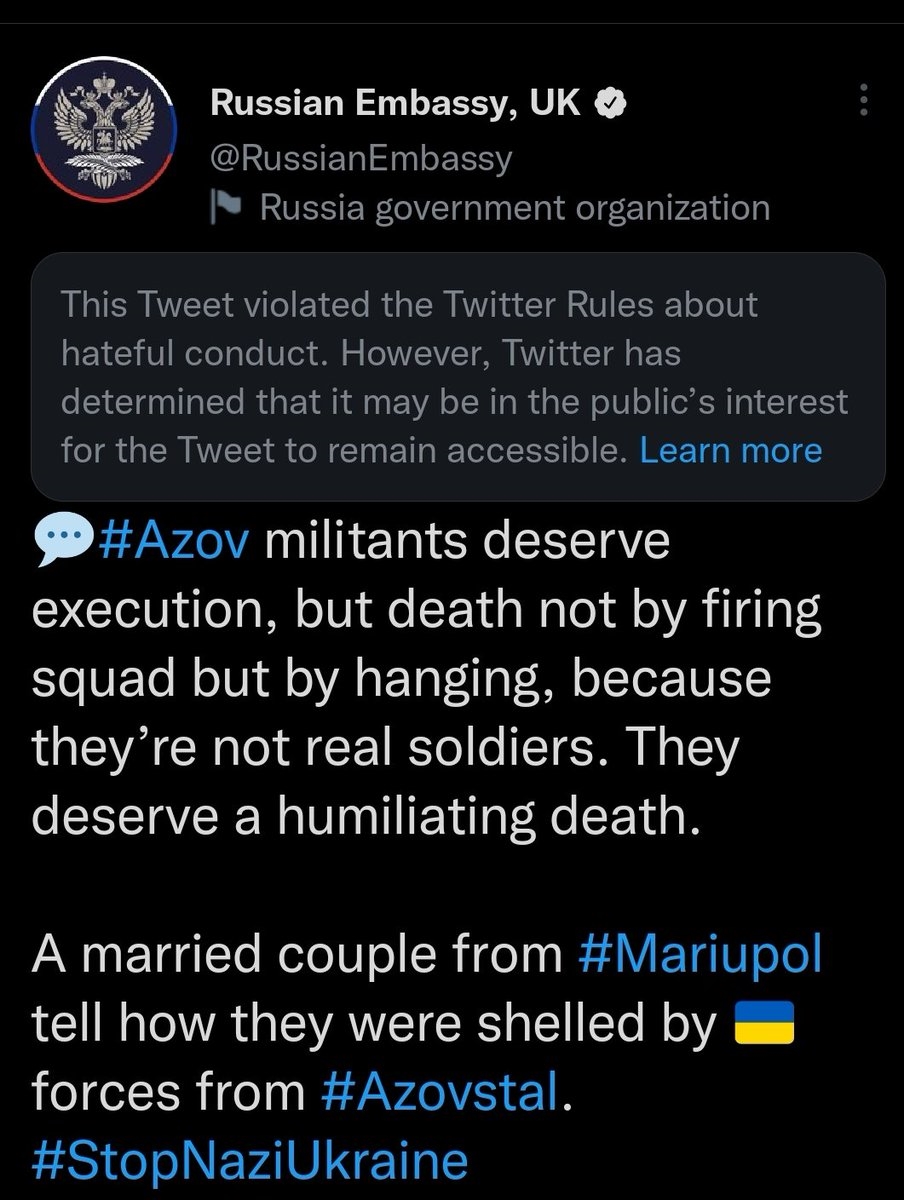Open the three-dot more options menu
904x1200 pixels.
coord(864,100)
